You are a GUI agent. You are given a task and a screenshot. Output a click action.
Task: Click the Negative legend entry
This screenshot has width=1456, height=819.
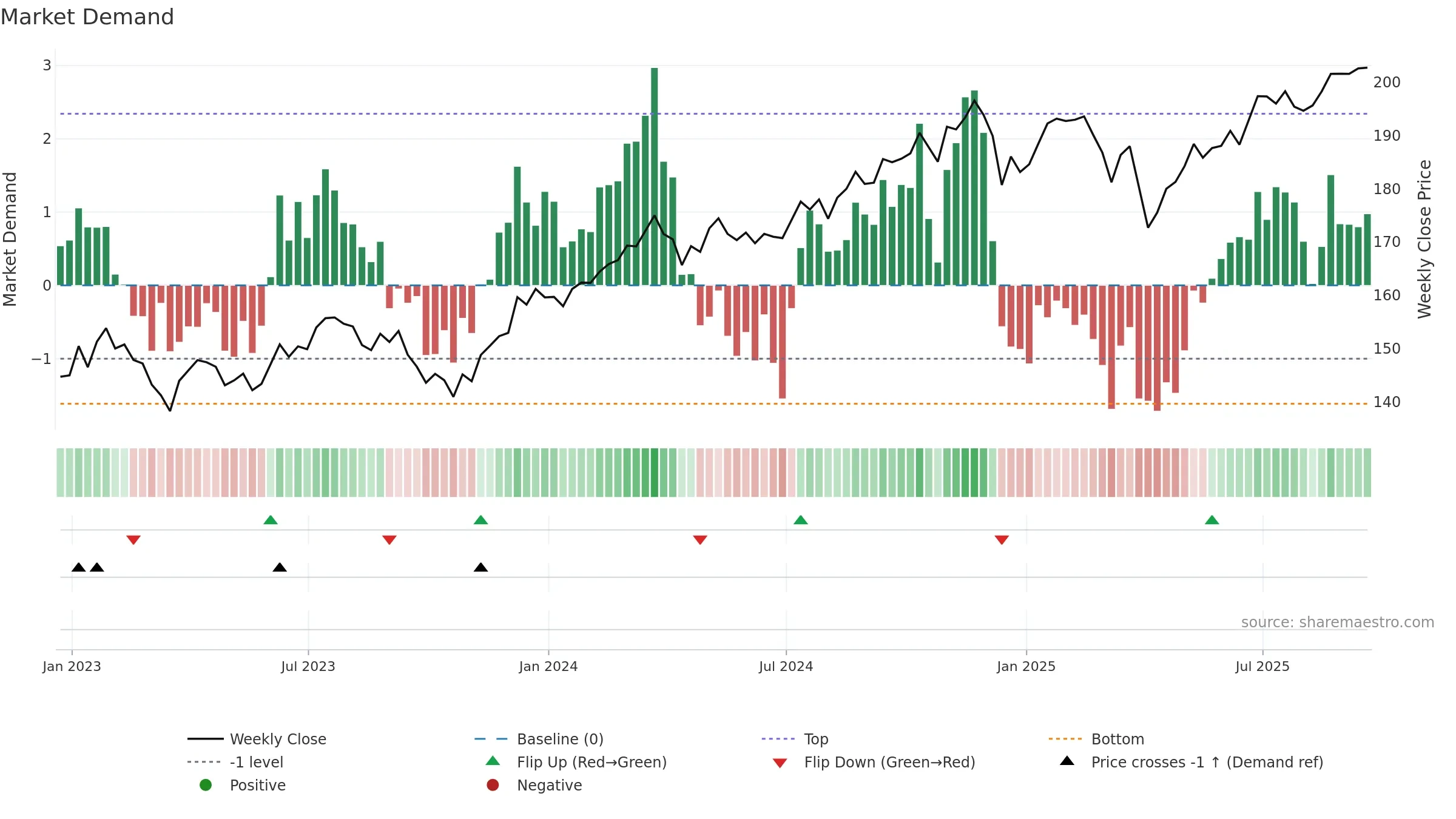534,785
